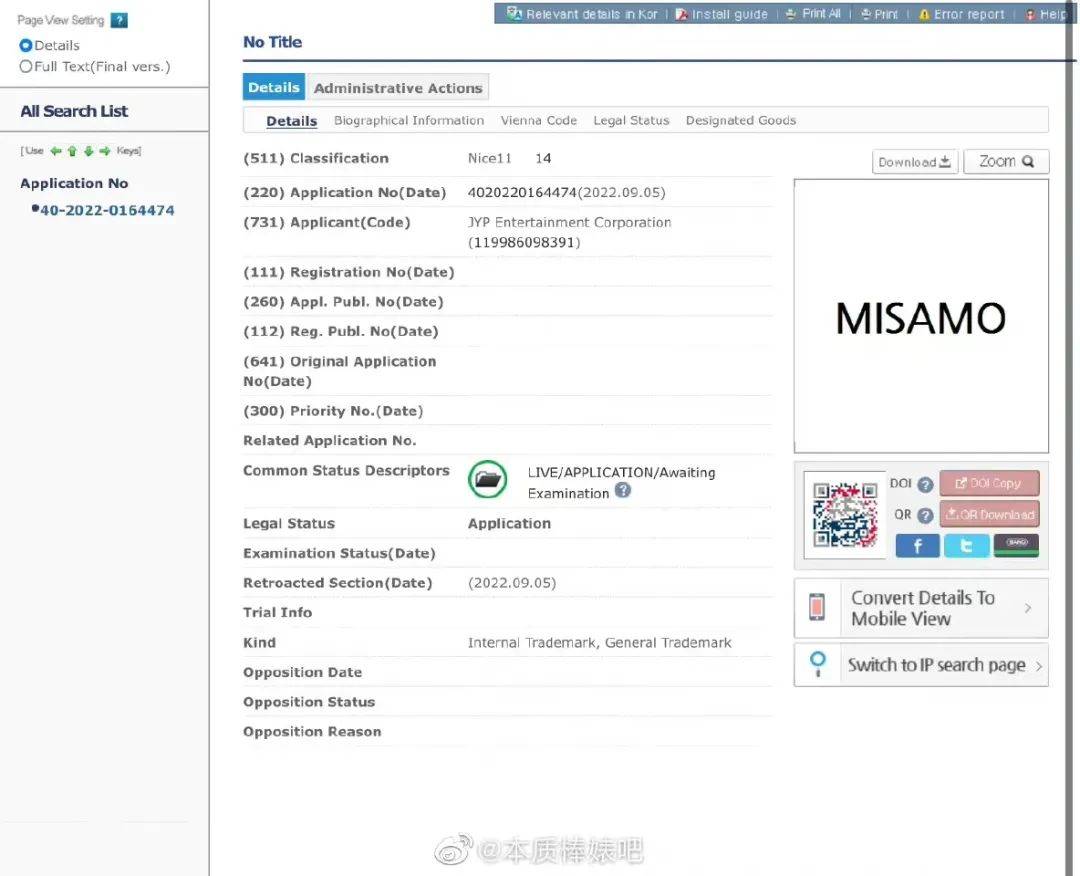This screenshot has height=876, width=1080.
Task: Jump to Biographical Information section
Action: coord(409,121)
